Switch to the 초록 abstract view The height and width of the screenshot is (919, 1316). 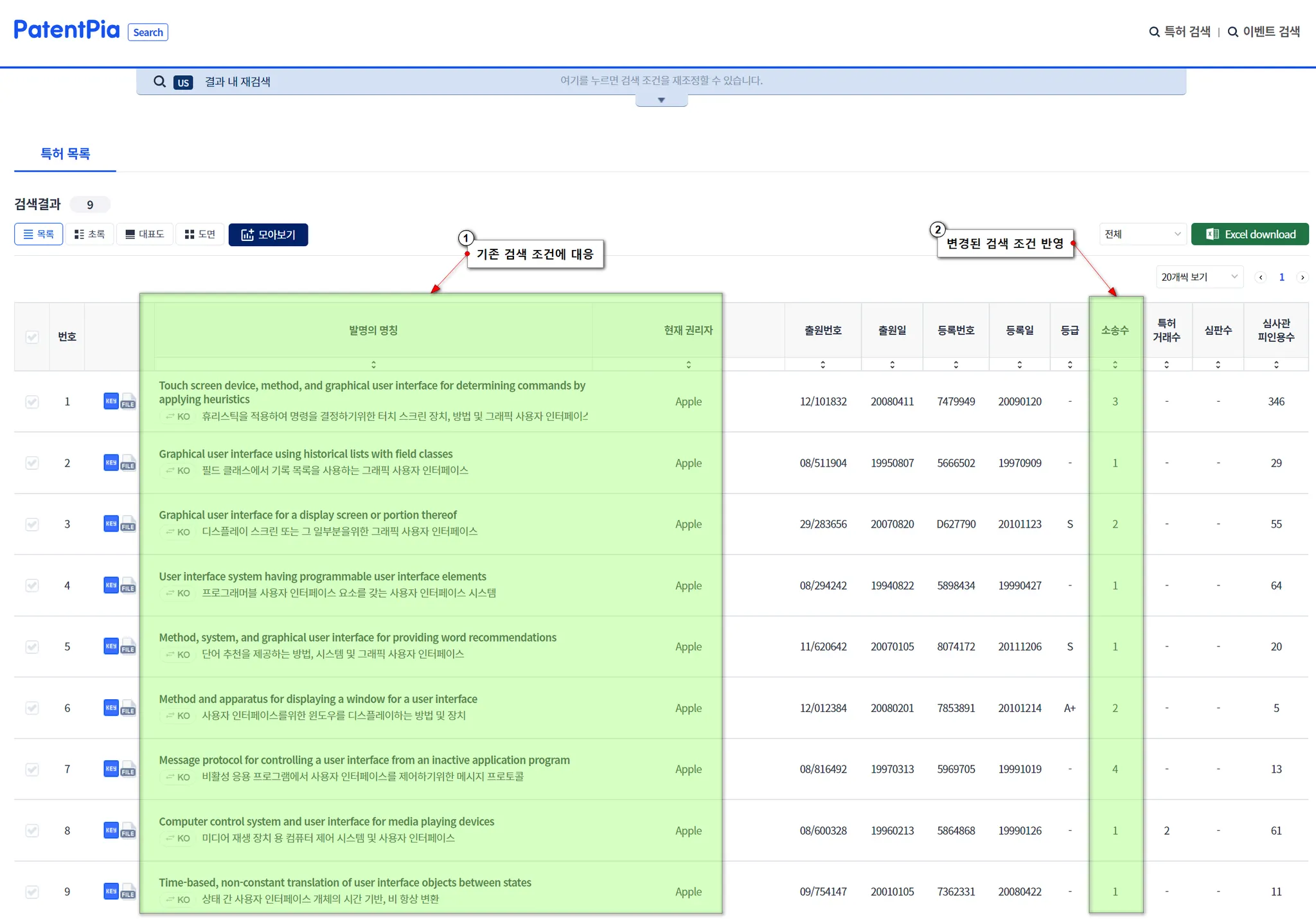90,235
